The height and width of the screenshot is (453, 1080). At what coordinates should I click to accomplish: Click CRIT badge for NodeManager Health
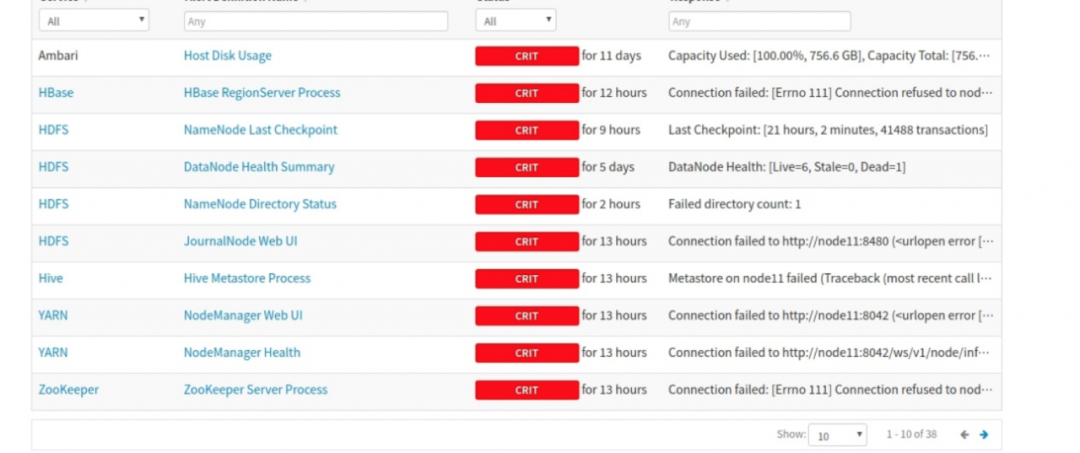pyautogui.click(x=527, y=354)
